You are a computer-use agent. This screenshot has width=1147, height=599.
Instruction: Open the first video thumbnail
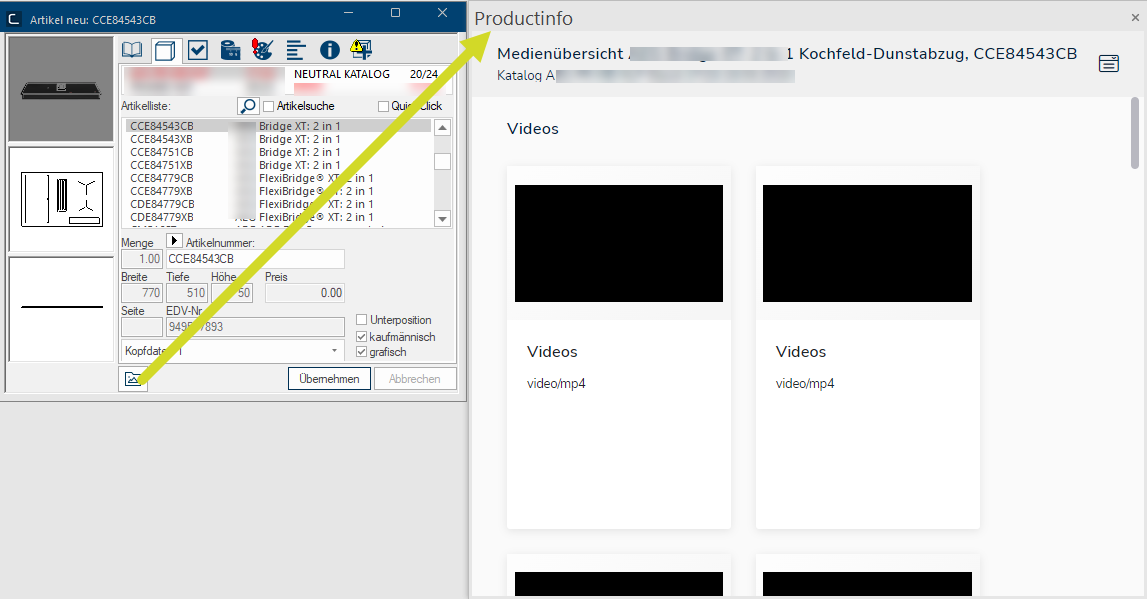point(618,243)
